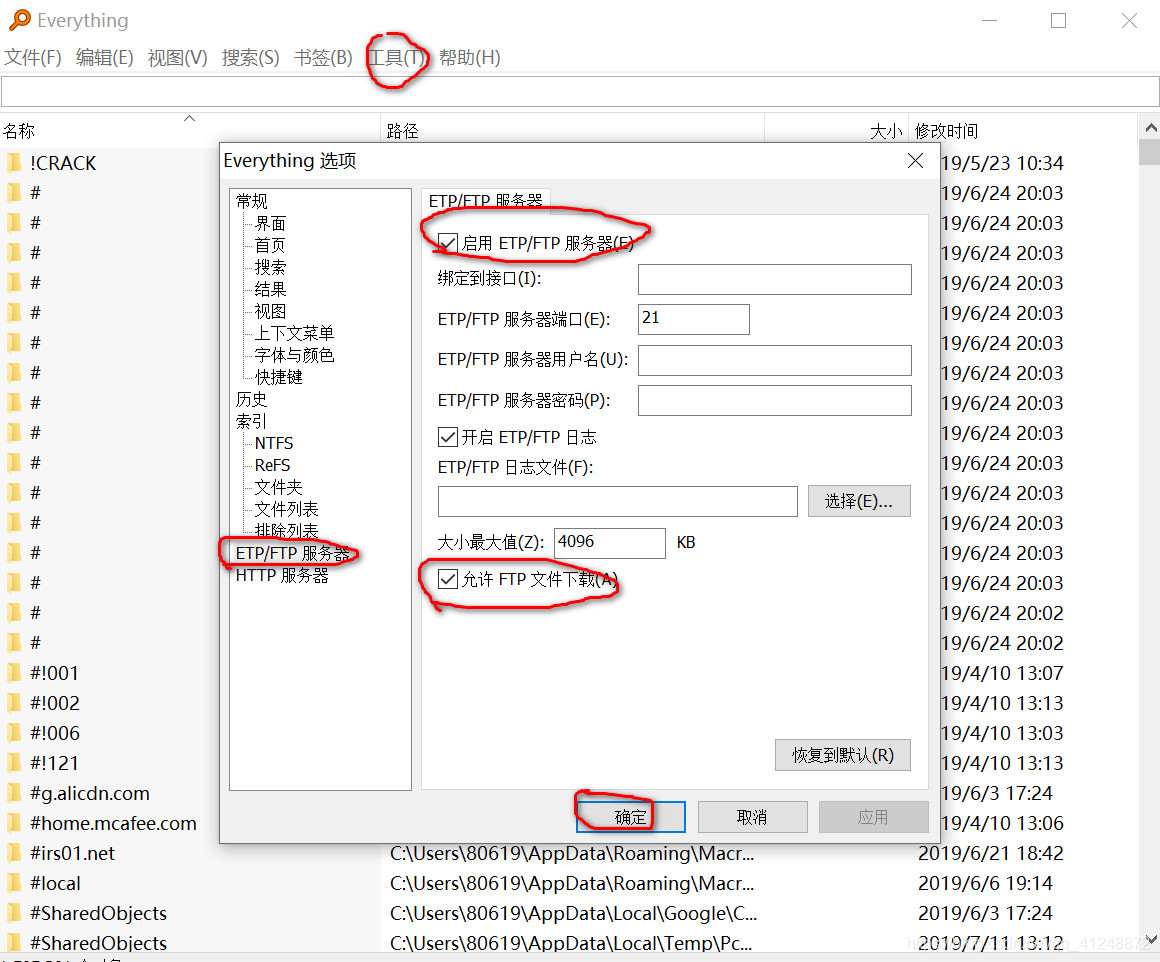
Task: Select 界面 in the options tree
Action: (270, 223)
